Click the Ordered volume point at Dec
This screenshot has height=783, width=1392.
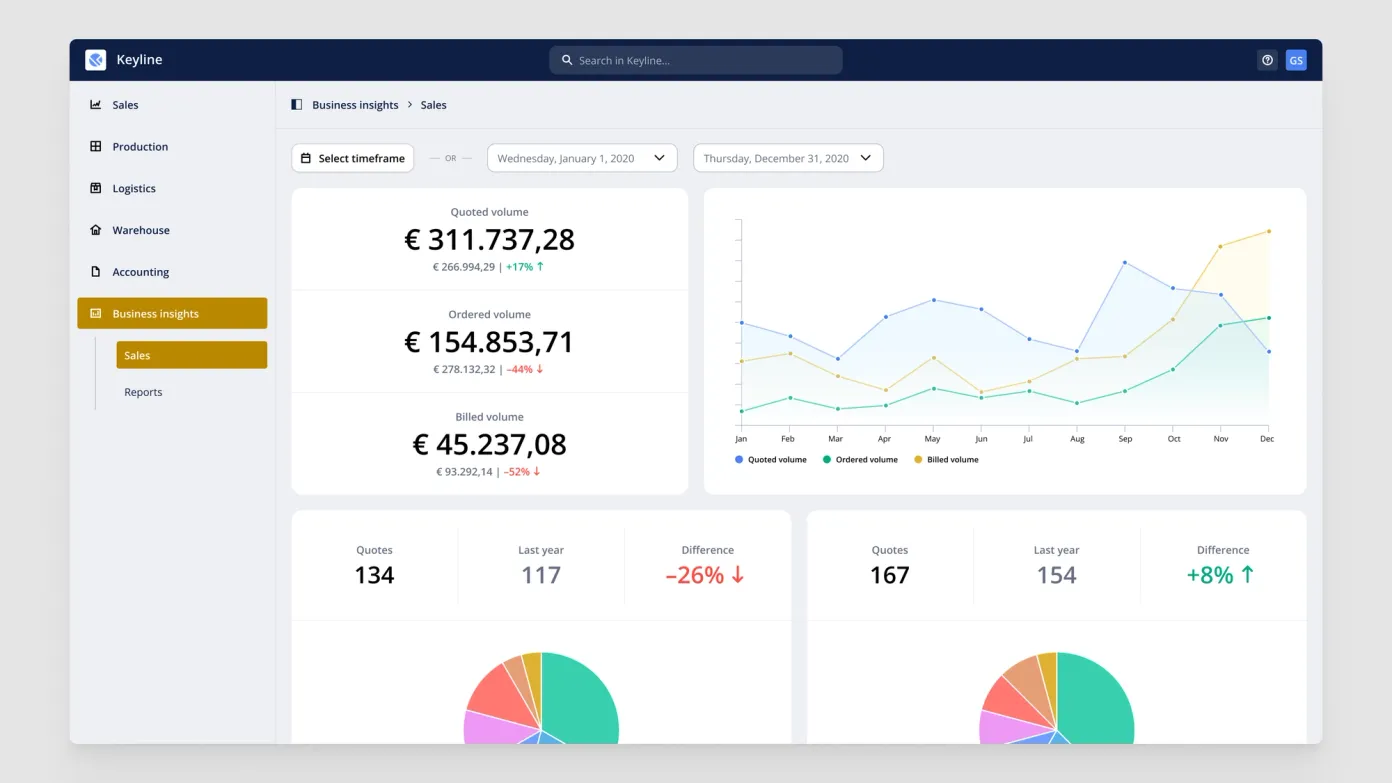pos(1269,318)
